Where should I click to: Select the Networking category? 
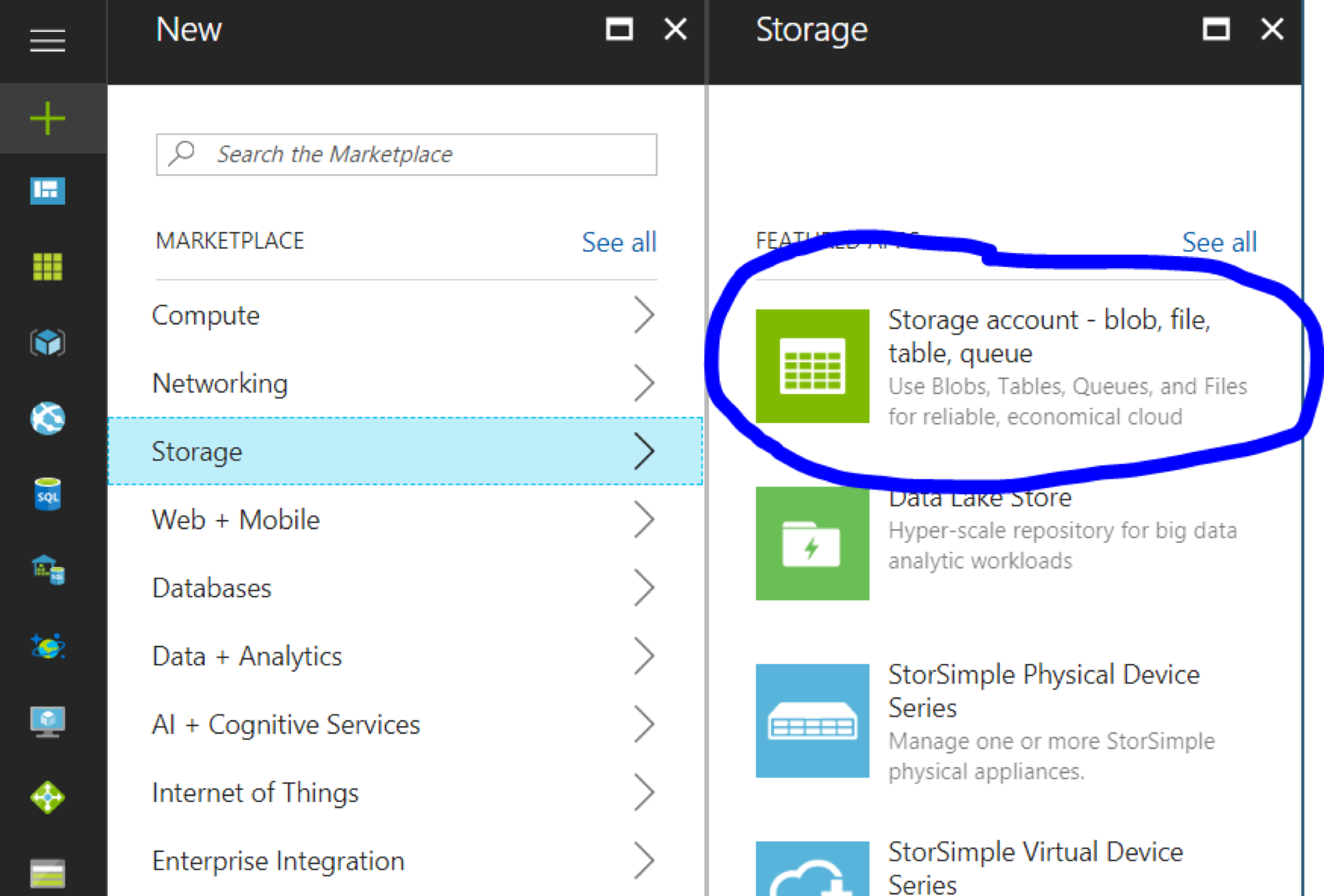pyautogui.click(x=405, y=383)
